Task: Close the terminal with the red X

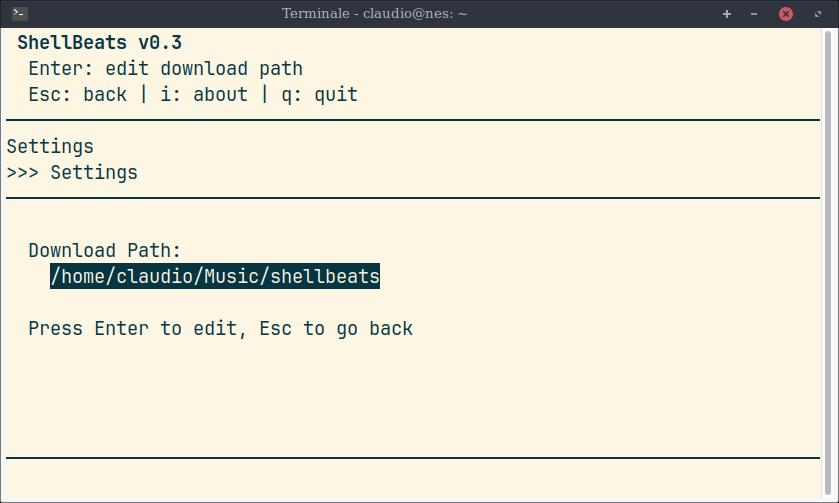Action: 786,14
